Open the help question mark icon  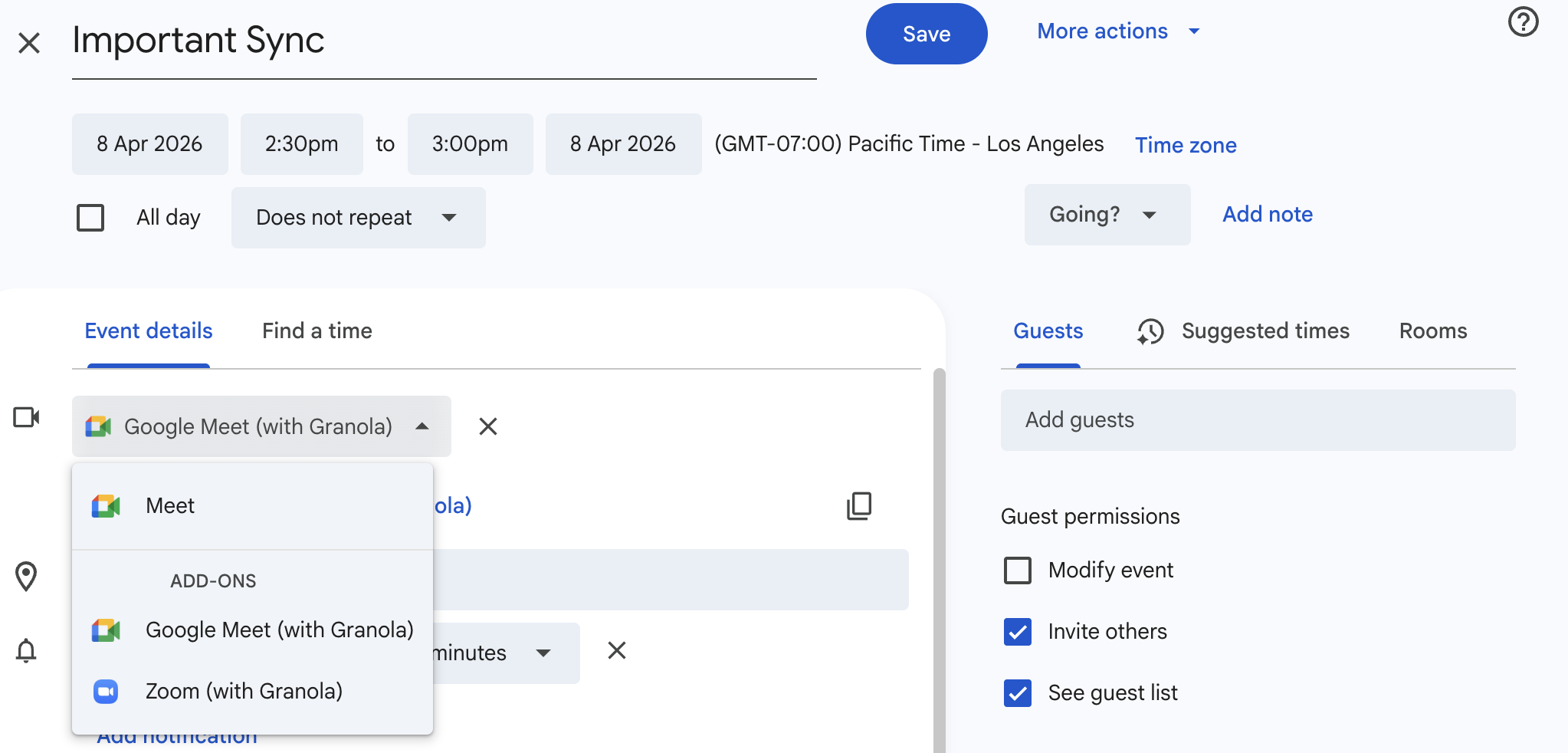(x=1523, y=21)
